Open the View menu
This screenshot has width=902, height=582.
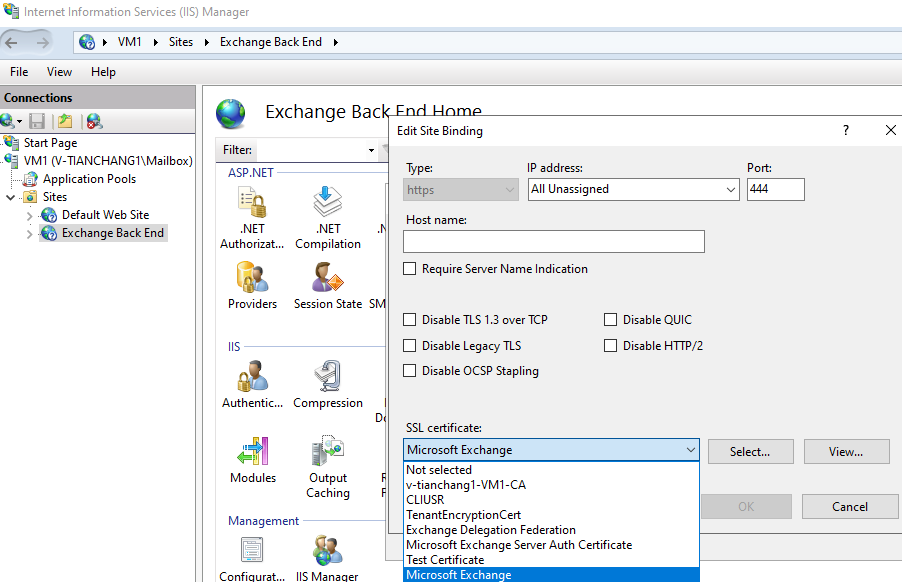coord(59,72)
